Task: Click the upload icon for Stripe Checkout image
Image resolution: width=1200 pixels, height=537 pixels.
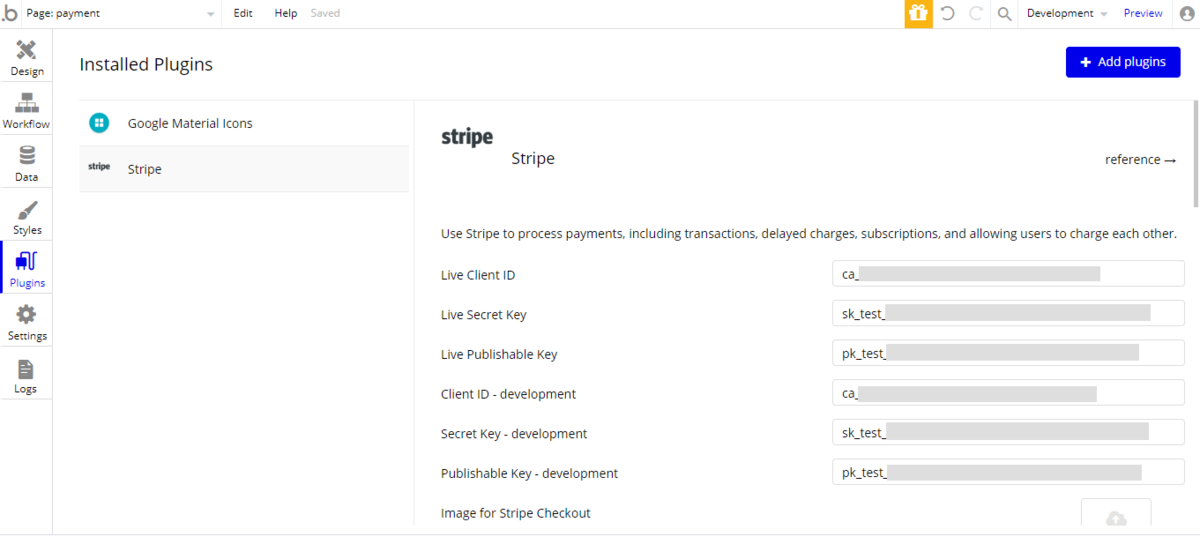Action: 1116,517
